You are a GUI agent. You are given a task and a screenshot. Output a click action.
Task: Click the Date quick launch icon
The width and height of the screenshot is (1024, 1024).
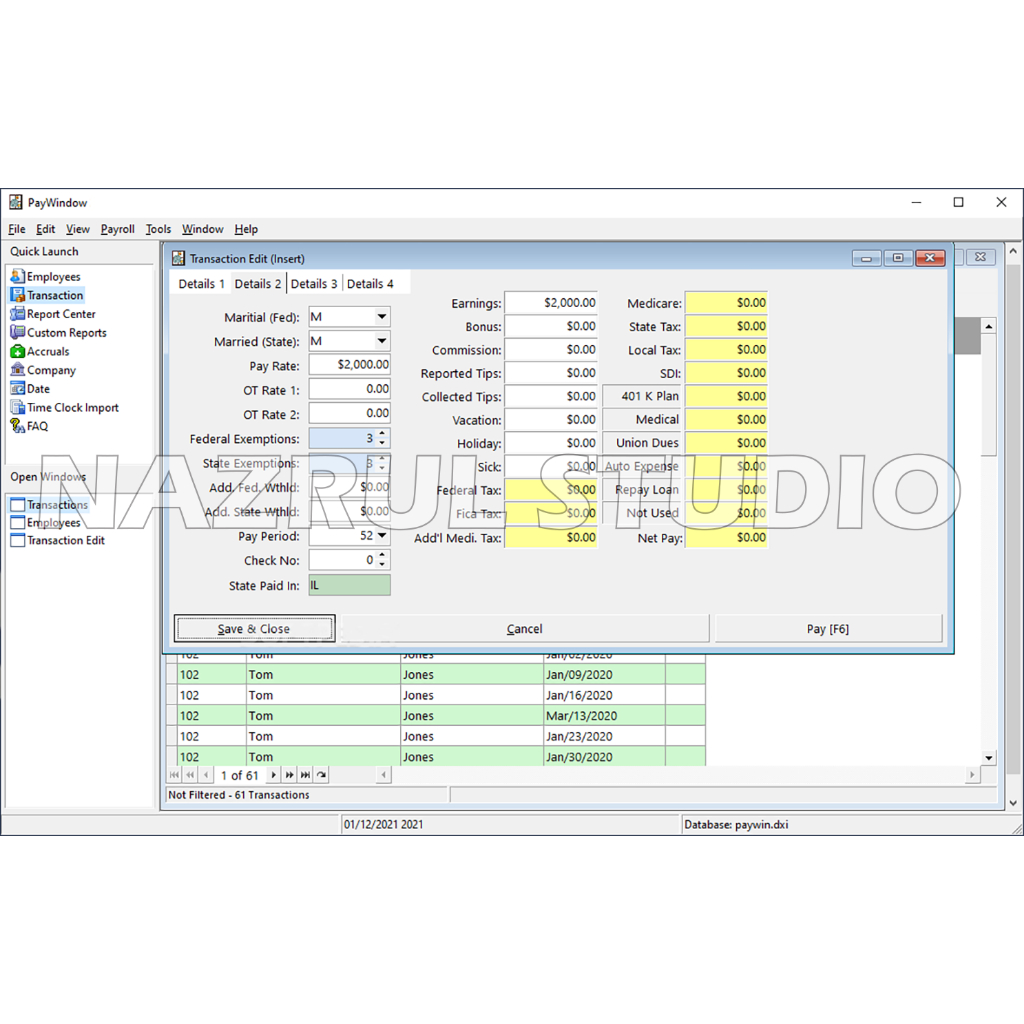coord(18,389)
